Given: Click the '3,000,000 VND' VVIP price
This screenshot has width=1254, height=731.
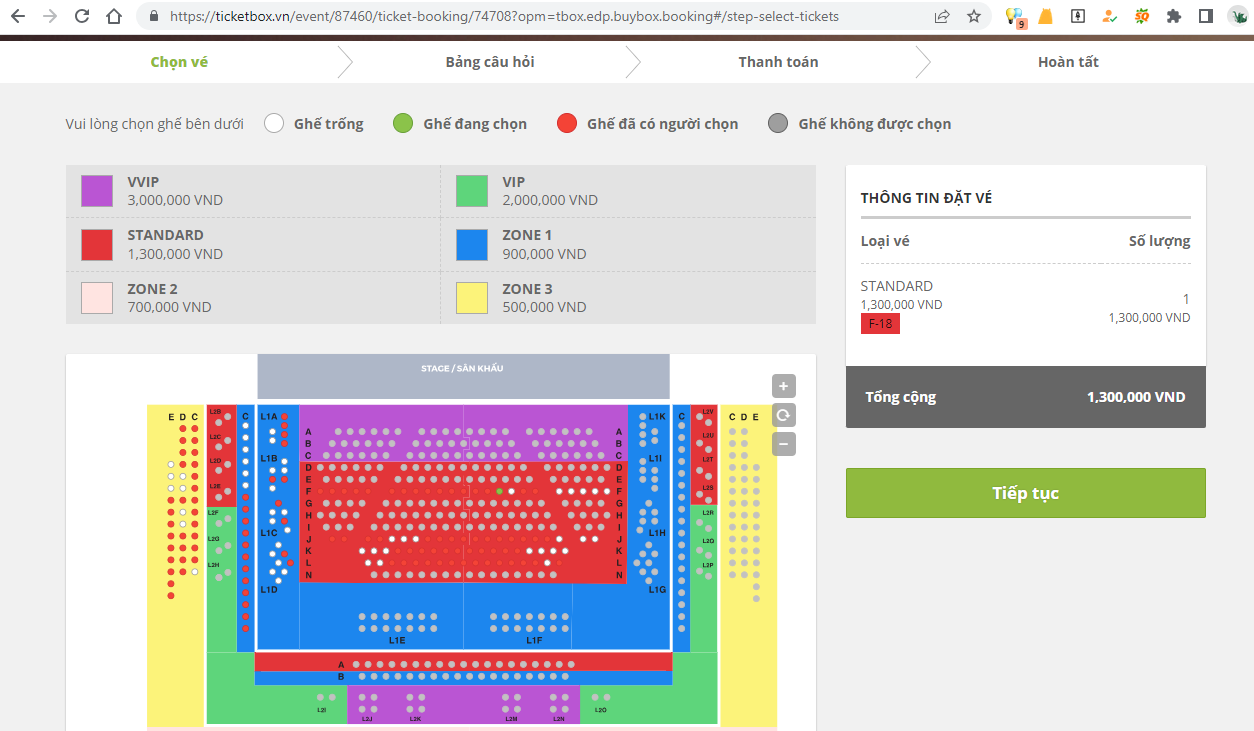Looking at the screenshot, I should [x=175, y=200].
